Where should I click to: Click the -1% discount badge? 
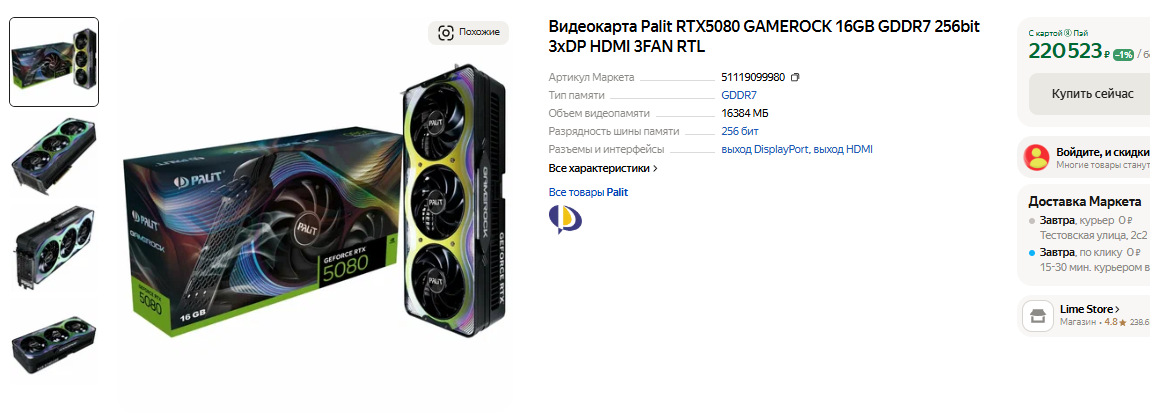(1123, 54)
